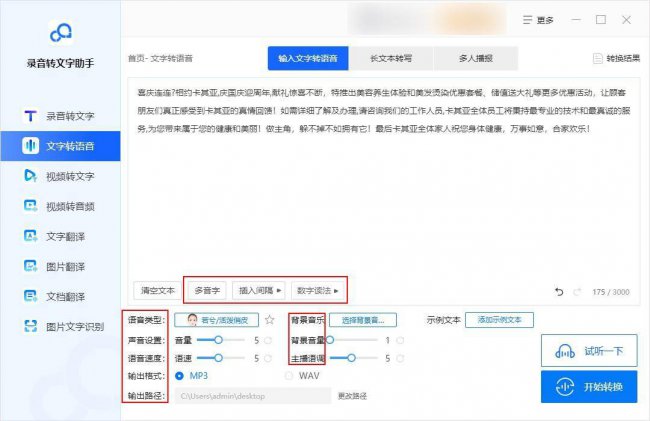Click the output path field
650x421 pixels.
coord(253,396)
